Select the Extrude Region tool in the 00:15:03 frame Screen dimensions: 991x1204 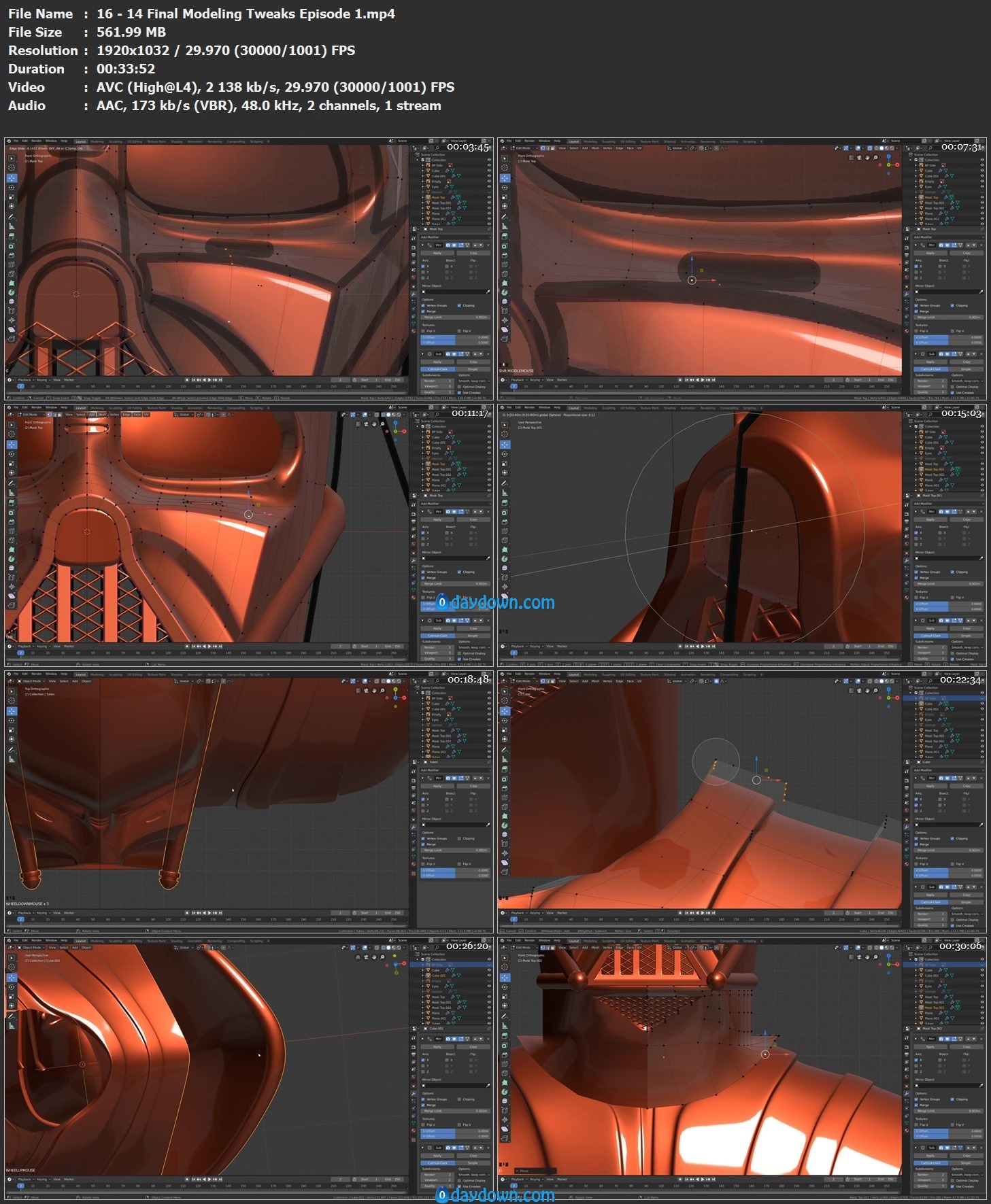[505, 503]
